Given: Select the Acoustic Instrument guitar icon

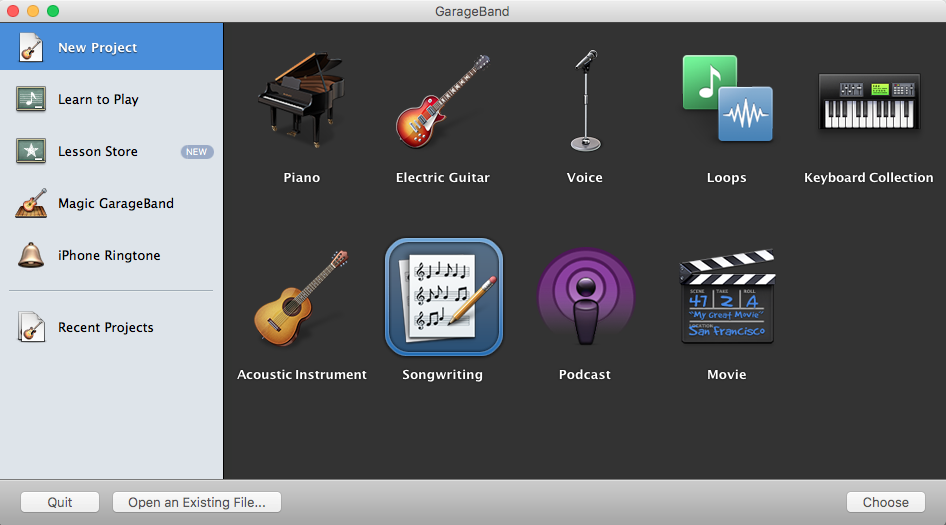Looking at the screenshot, I should (x=301, y=298).
